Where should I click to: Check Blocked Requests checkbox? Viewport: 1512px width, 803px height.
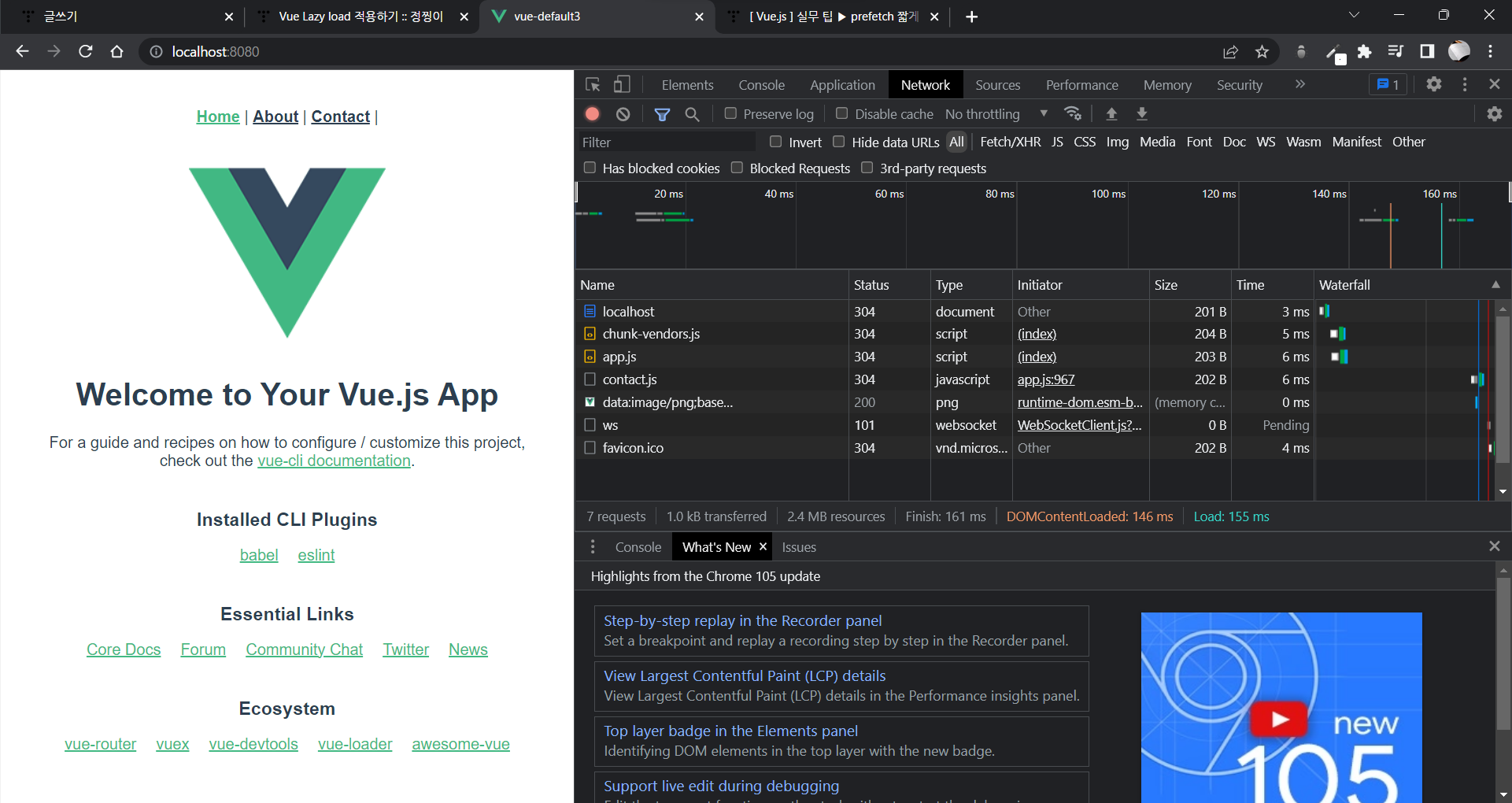[x=737, y=168]
